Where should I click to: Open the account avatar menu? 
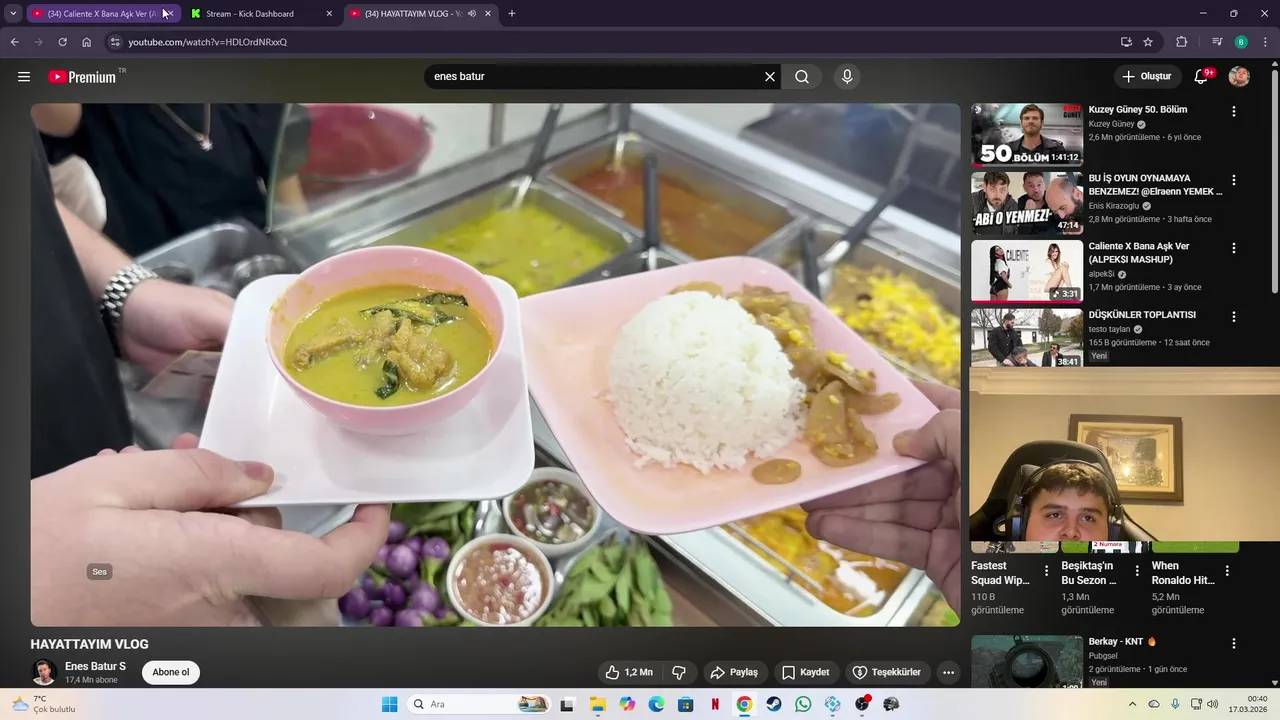pyautogui.click(x=1239, y=77)
